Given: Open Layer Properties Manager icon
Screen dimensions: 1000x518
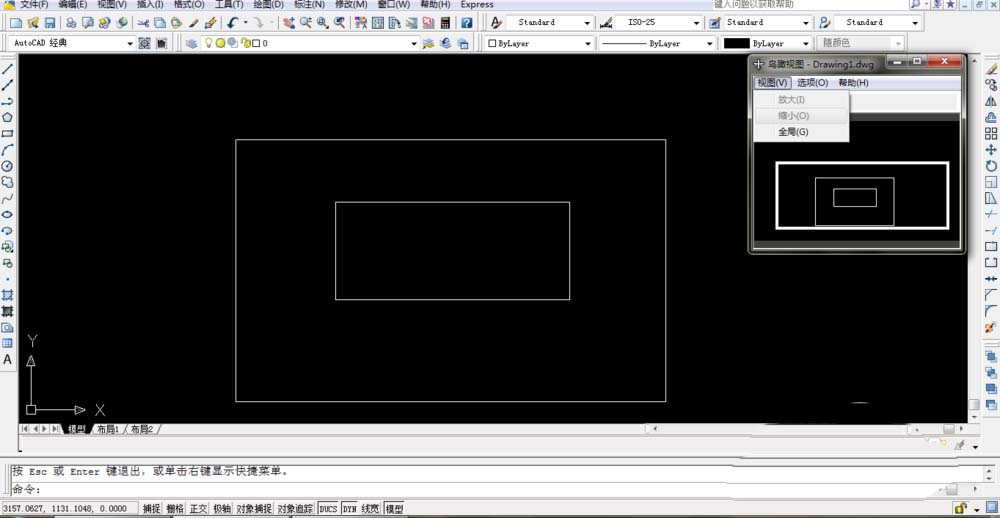Looking at the screenshot, I should click(191, 43).
